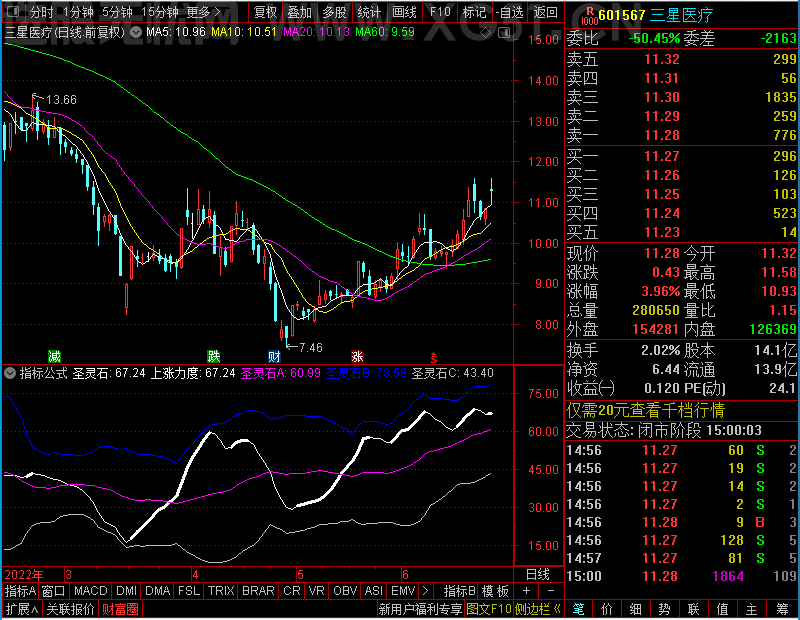Click the 叠加 overlay button
Screen dimensions: 800x620
point(299,12)
